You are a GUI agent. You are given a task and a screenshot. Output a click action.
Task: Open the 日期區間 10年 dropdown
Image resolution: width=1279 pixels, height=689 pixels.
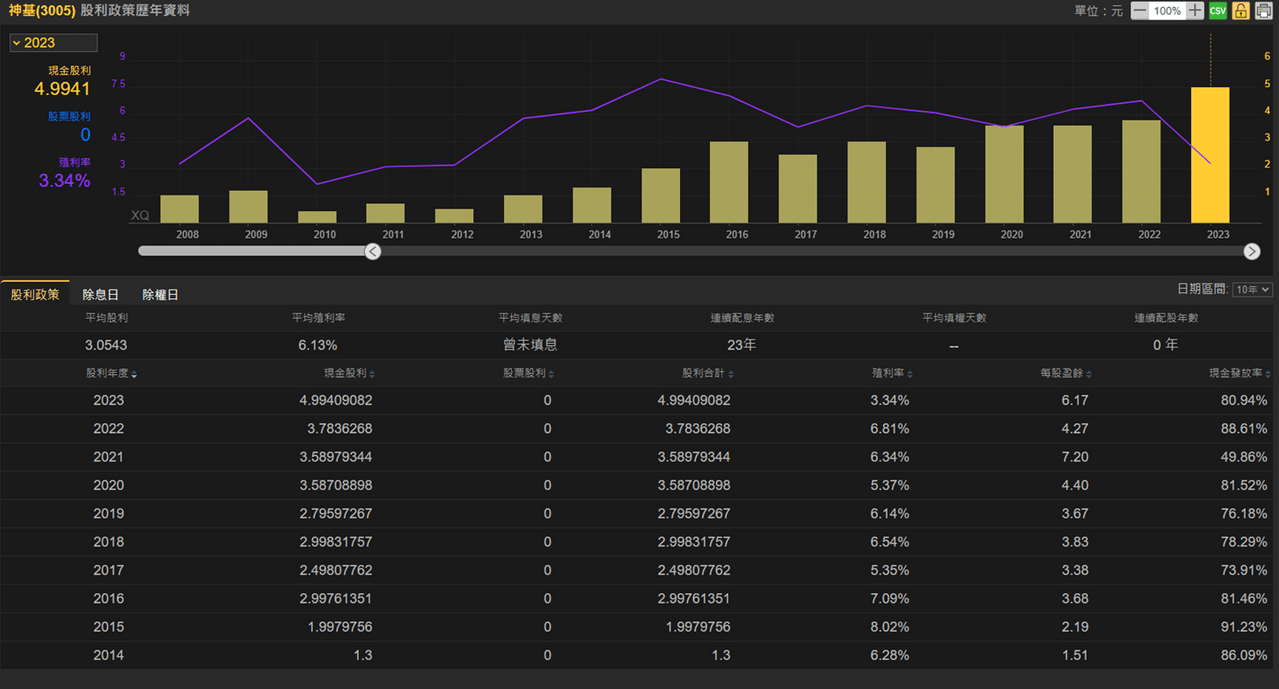pyautogui.click(x=1252, y=289)
